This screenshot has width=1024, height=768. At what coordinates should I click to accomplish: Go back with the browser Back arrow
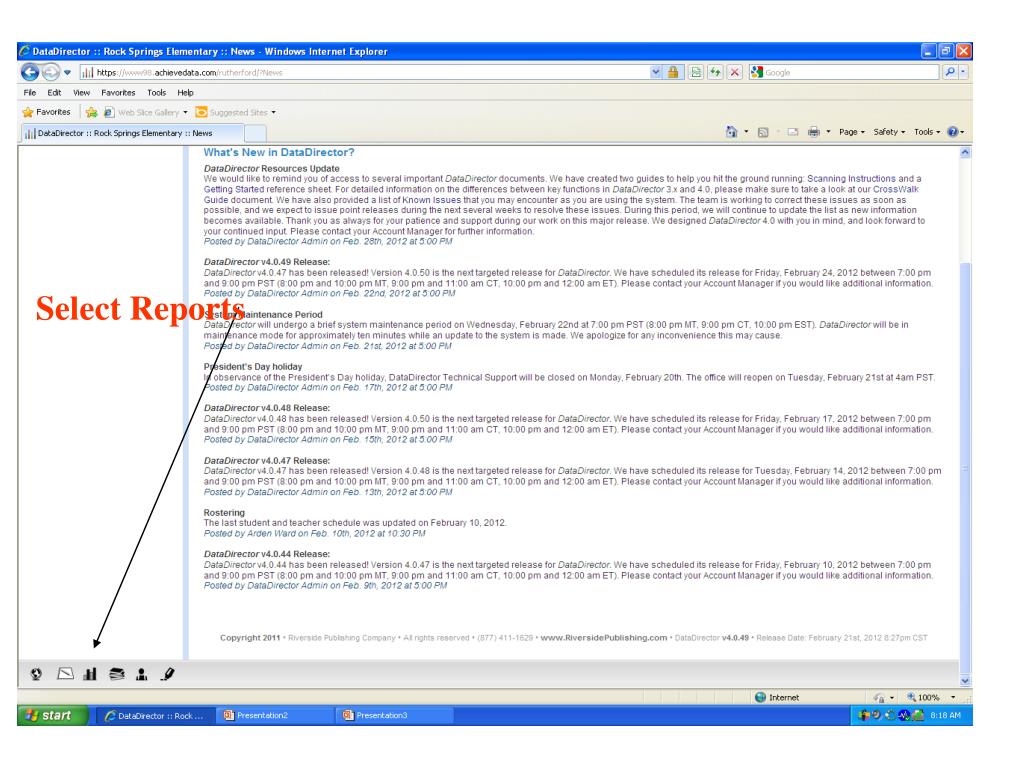click(30, 72)
